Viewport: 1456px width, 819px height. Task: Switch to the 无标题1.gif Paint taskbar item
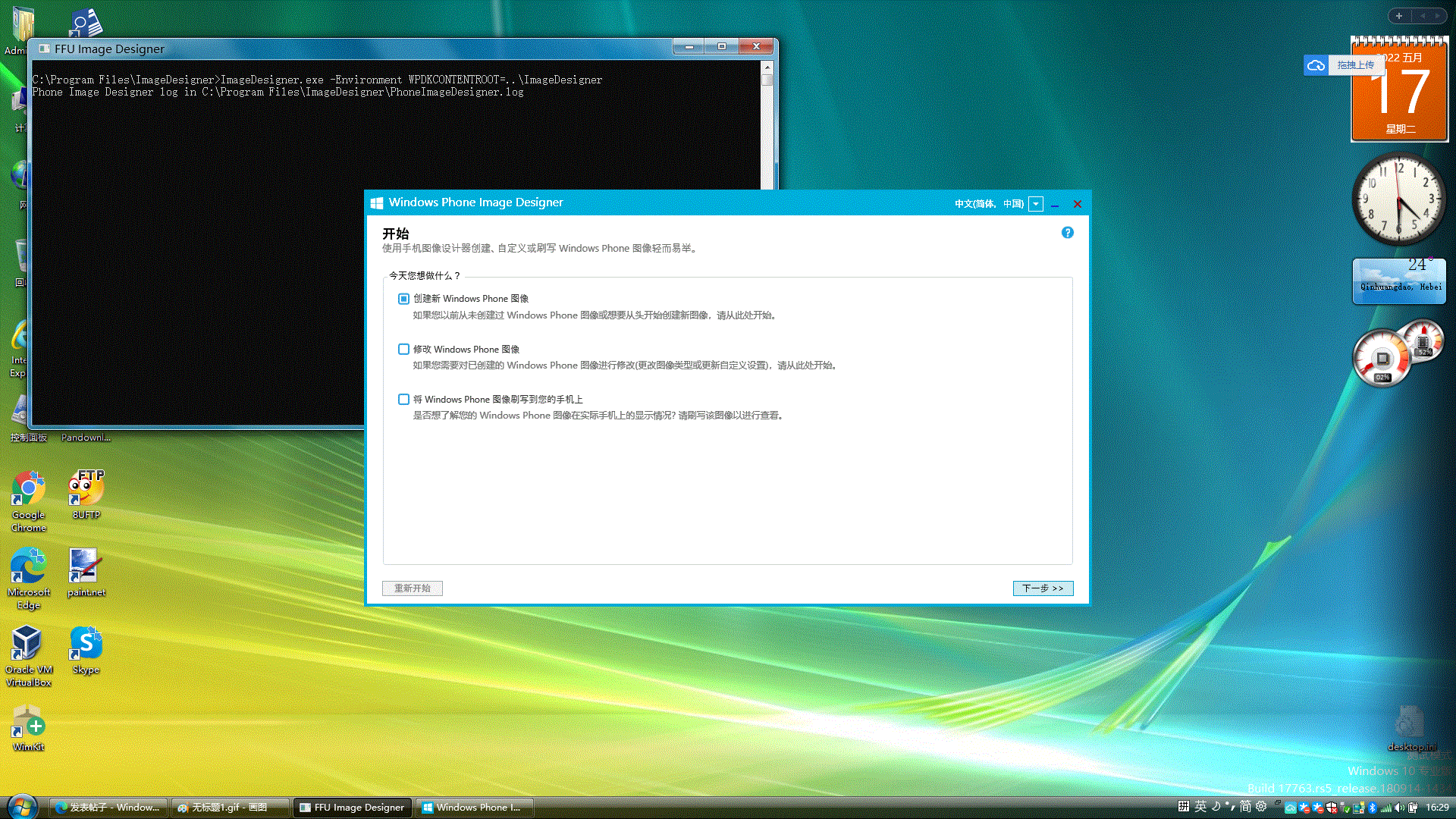230,808
